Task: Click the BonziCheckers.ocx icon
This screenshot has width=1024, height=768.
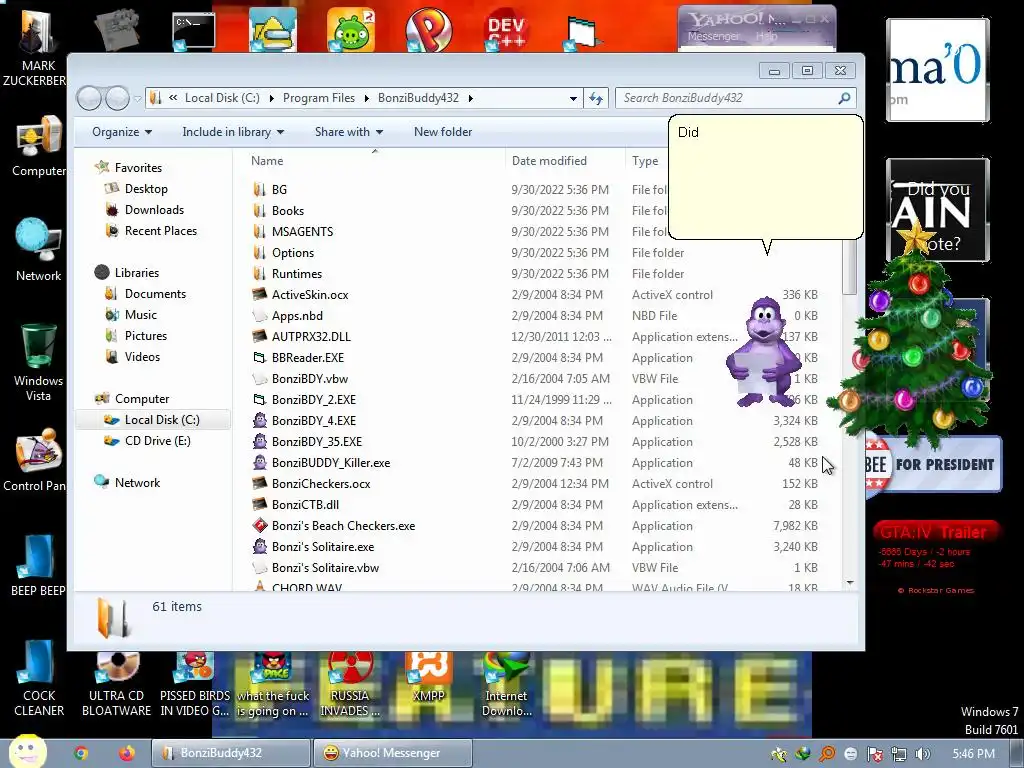Action: [x=259, y=483]
